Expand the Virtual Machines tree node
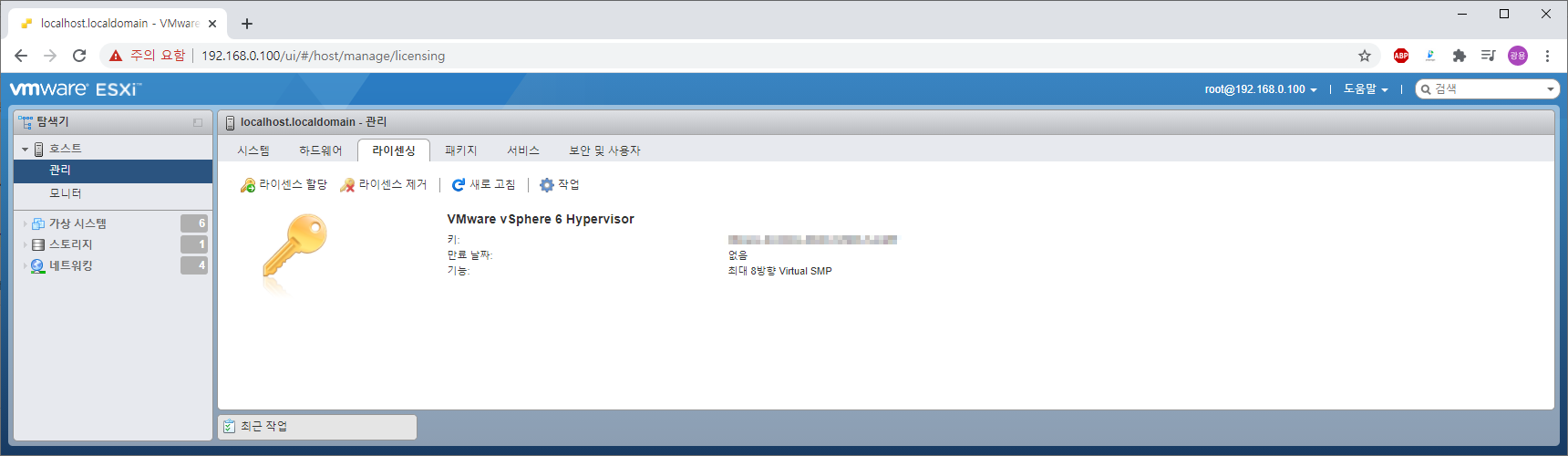 pos(26,223)
